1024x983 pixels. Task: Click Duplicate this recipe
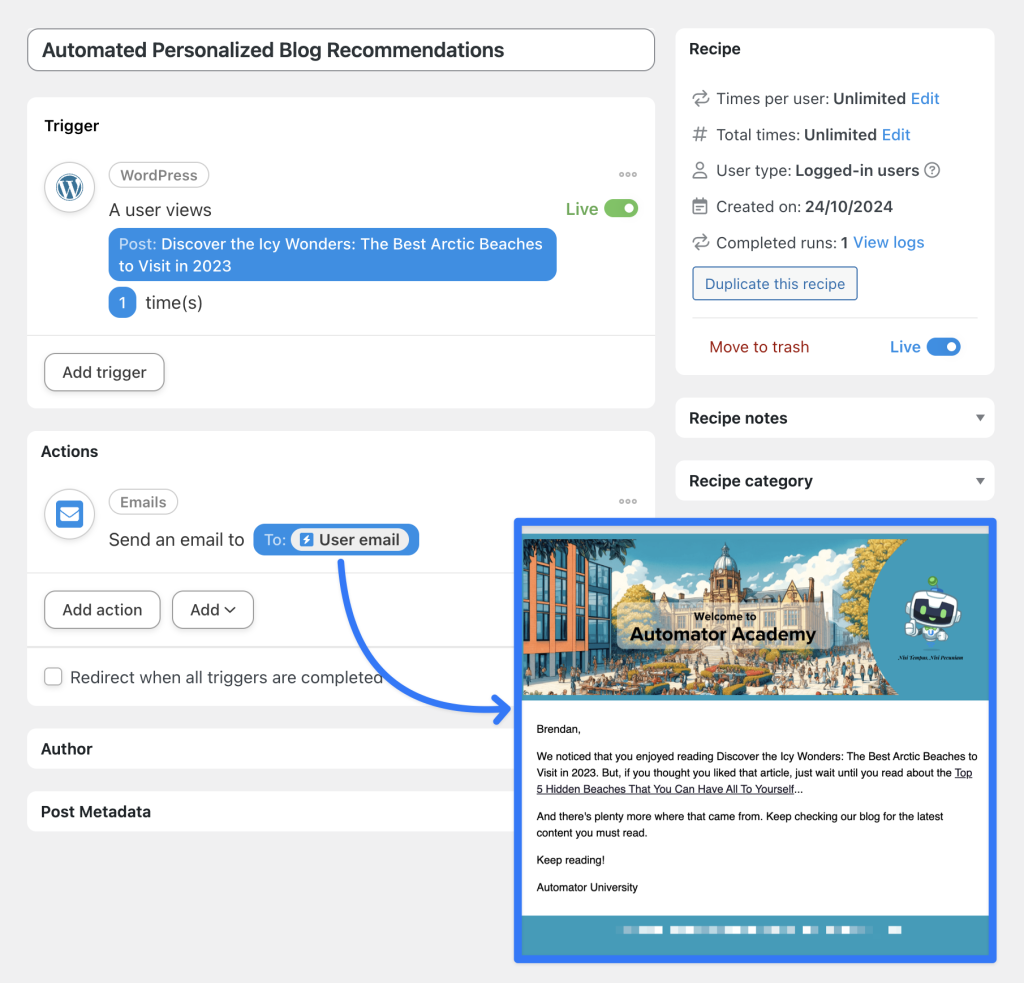click(x=774, y=283)
